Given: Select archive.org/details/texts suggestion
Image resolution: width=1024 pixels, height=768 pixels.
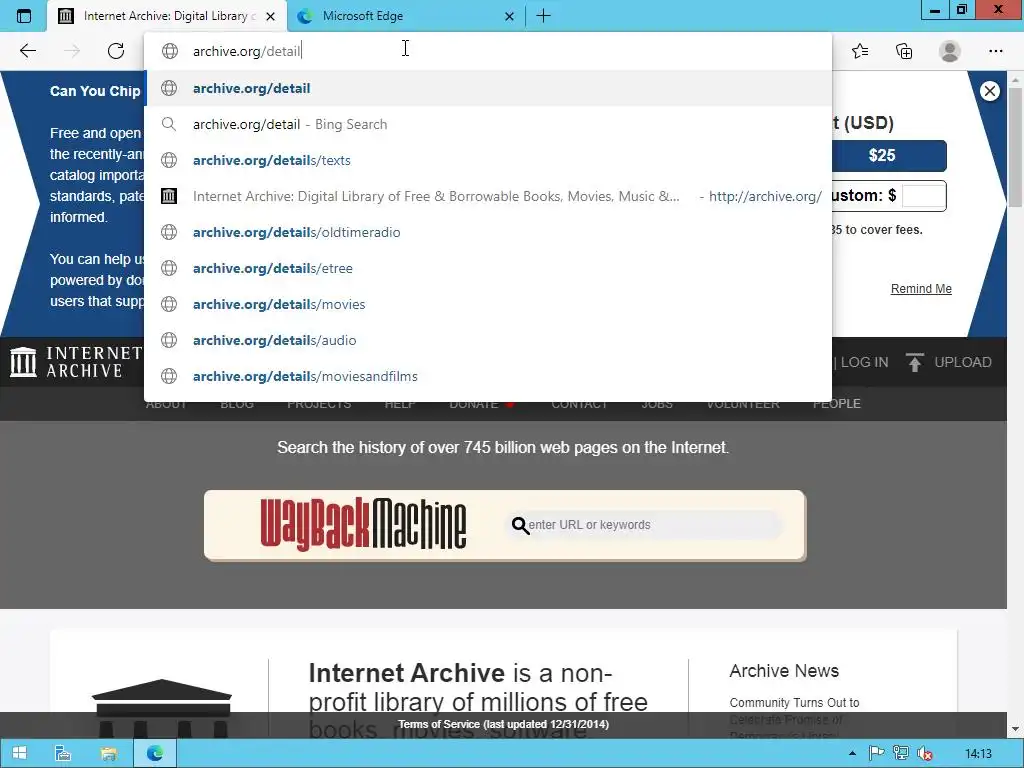Looking at the screenshot, I should coord(488,160).
